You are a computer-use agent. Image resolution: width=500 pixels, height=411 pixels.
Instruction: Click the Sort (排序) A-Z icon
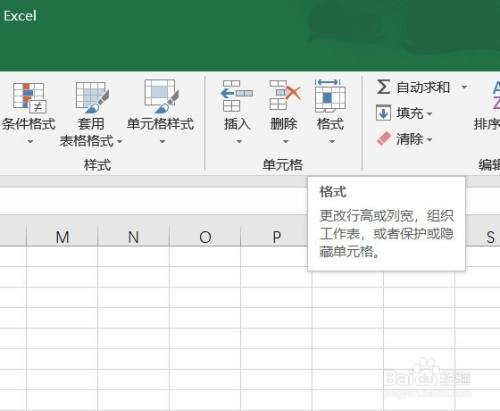pyautogui.click(x=496, y=95)
